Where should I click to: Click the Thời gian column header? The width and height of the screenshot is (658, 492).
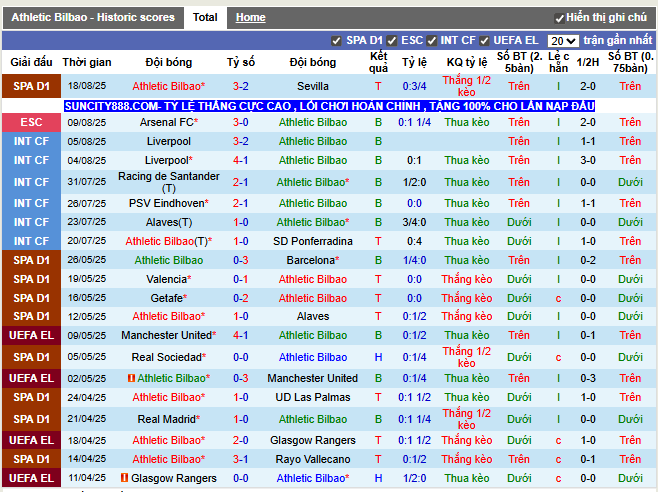coord(87,62)
